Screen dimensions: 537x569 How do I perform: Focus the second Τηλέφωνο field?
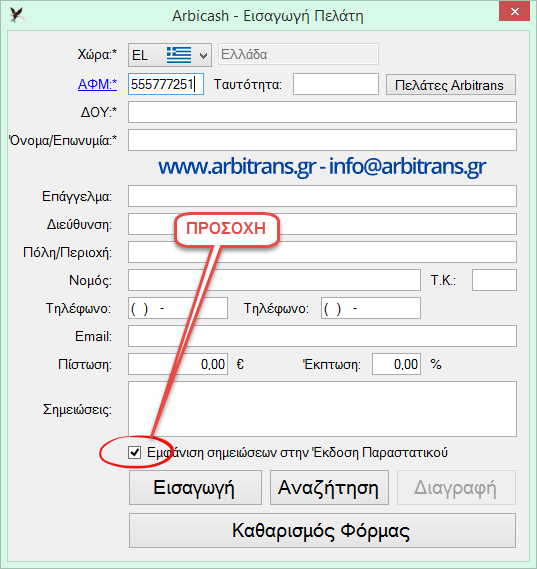[371, 308]
